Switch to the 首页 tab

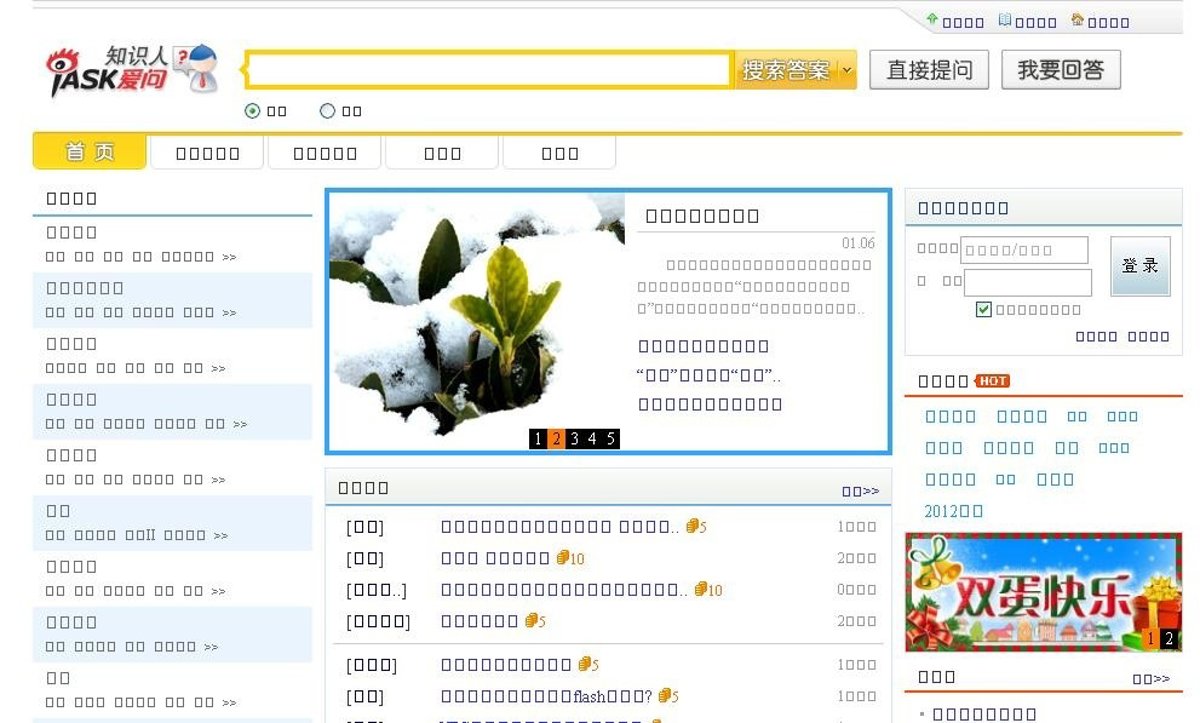[90, 152]
